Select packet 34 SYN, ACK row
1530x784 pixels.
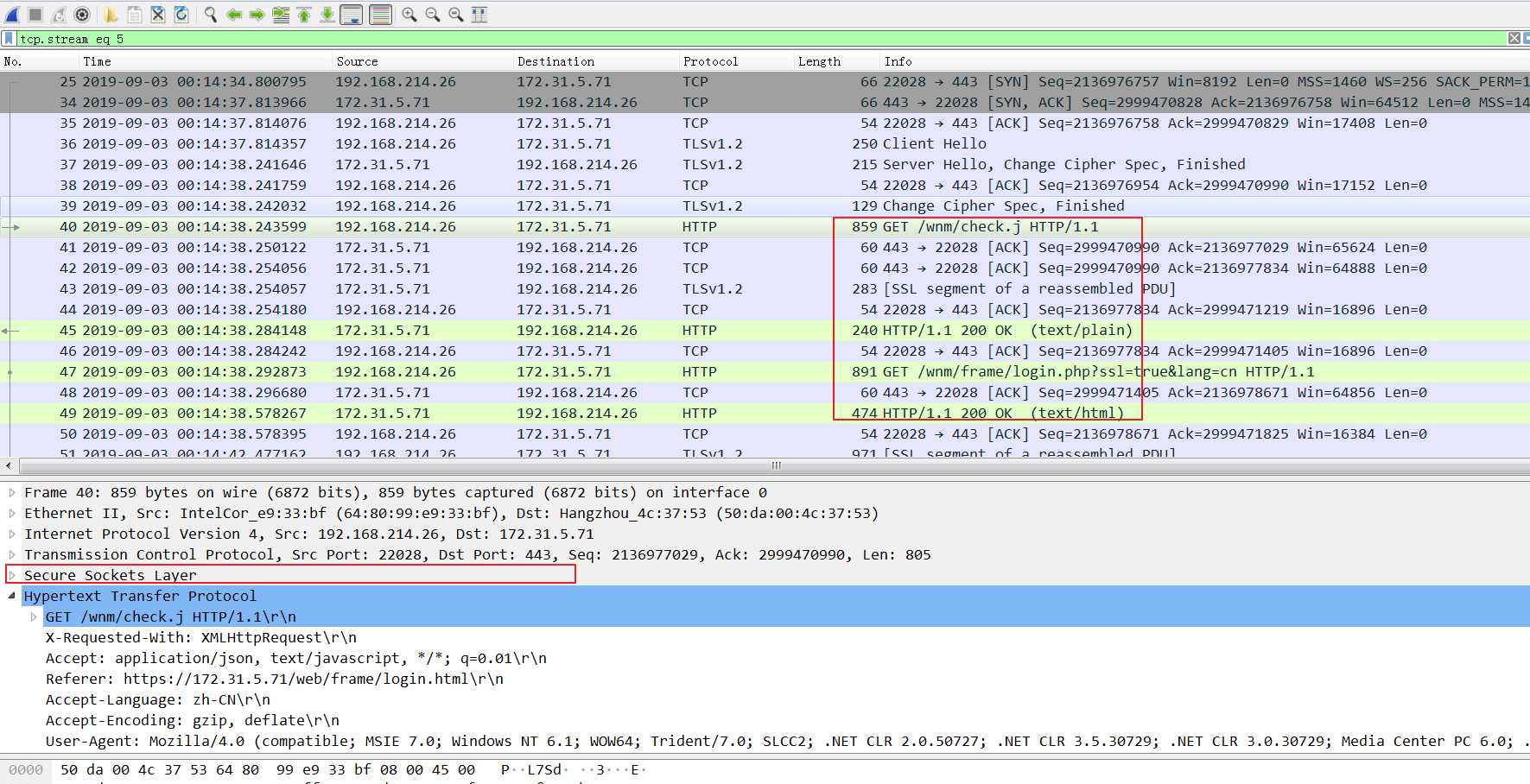point(765,102)
